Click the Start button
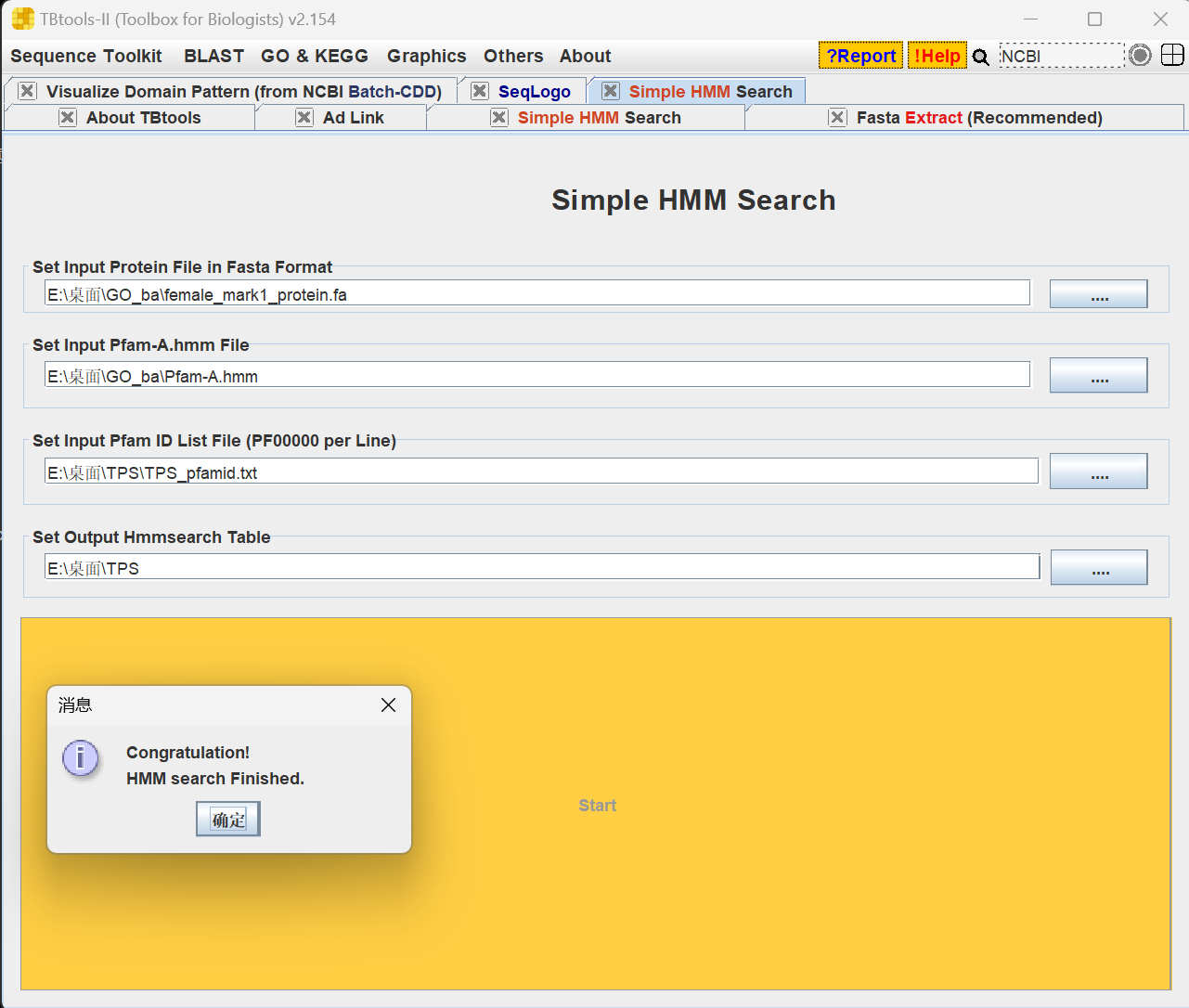 pyautogui.click(x=596, y=804)
